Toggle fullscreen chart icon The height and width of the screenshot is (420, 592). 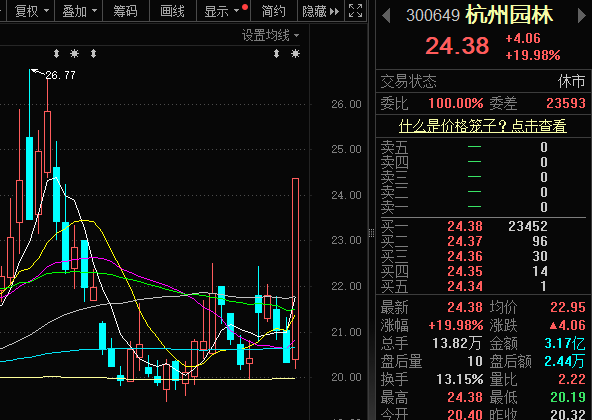pyautogui.click(x=355, y=11)
